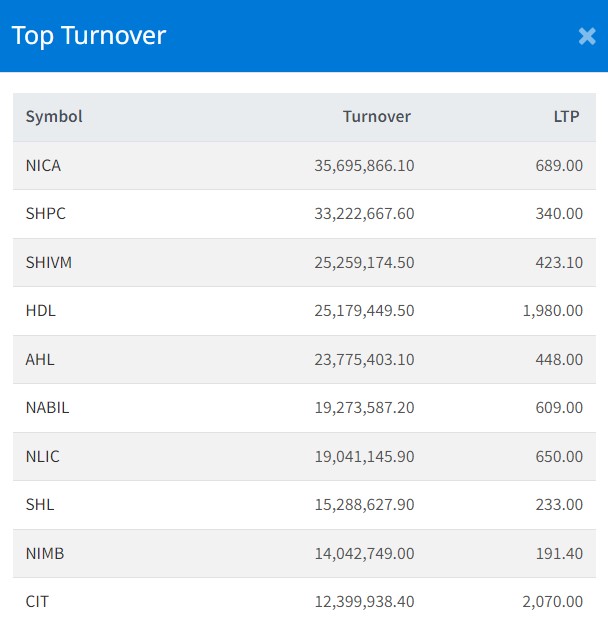Screen dimensions: 608x625
Task: Open the CIT symbol row
Action: [37, 602]
